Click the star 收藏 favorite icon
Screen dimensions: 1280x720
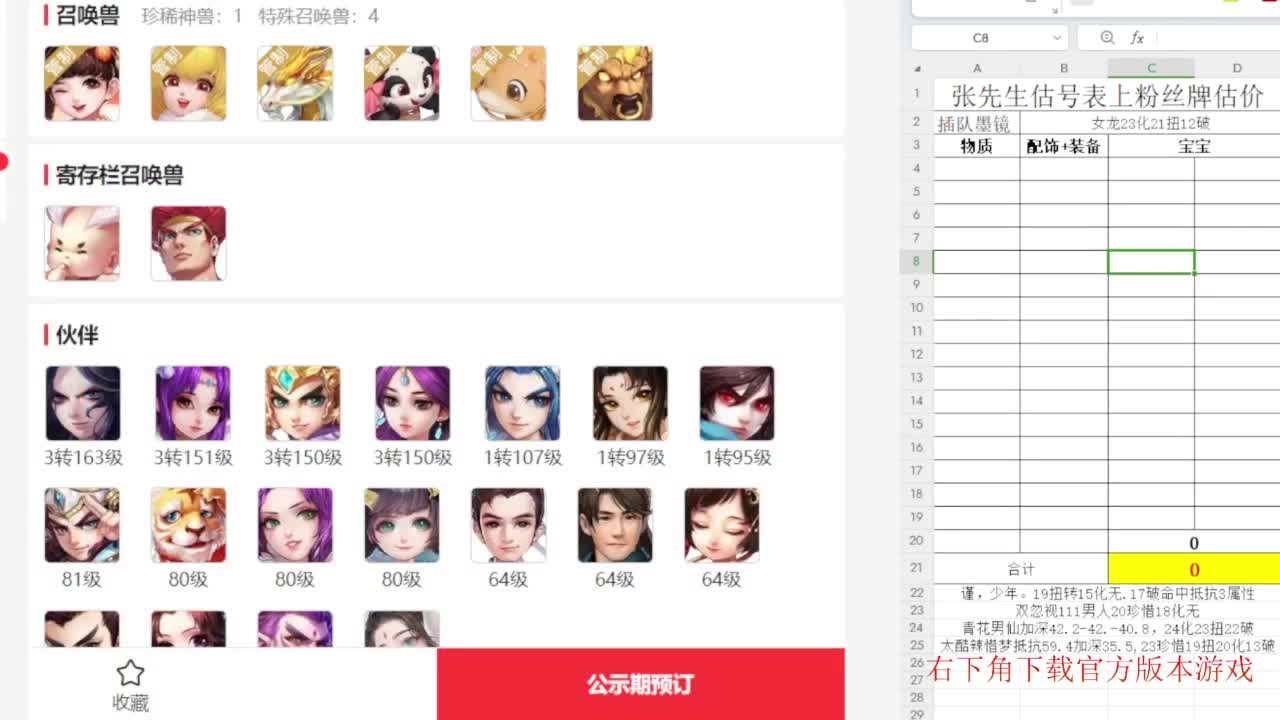coord(130,673)
